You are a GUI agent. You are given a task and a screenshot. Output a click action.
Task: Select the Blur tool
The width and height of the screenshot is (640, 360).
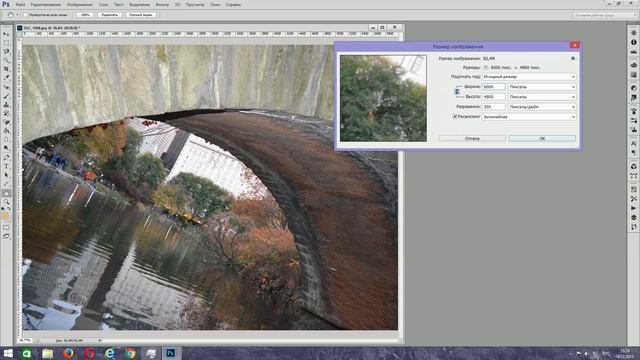(6, 140)
